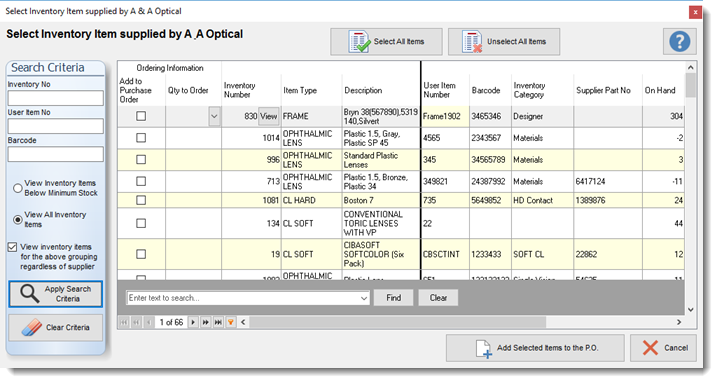
Task: Select Standard Plastic Lenses description cell
Action: [381, 160]
